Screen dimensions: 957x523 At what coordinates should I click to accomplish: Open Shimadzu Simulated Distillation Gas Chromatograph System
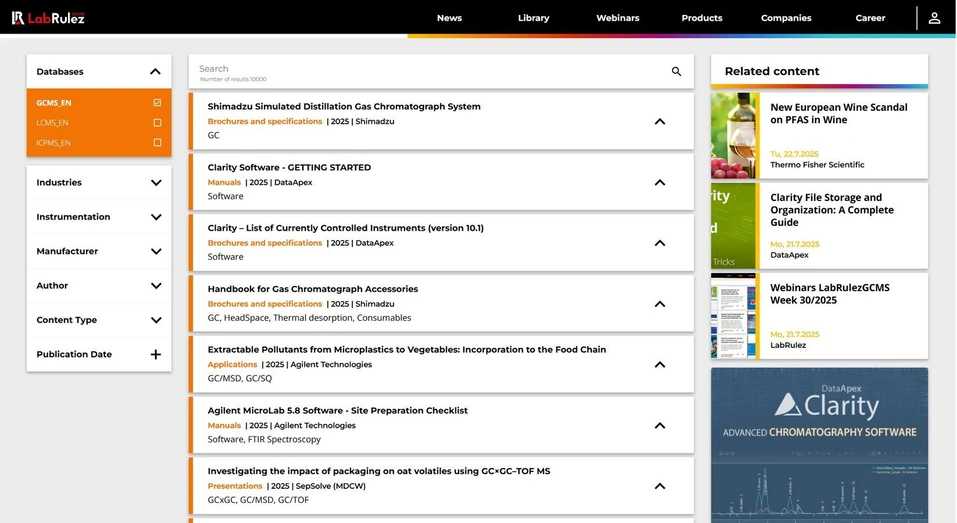coord(344,106)
